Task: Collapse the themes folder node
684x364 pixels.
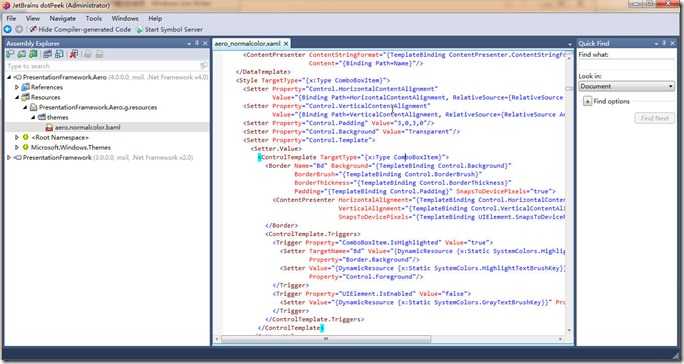Action: coord(33,117)
